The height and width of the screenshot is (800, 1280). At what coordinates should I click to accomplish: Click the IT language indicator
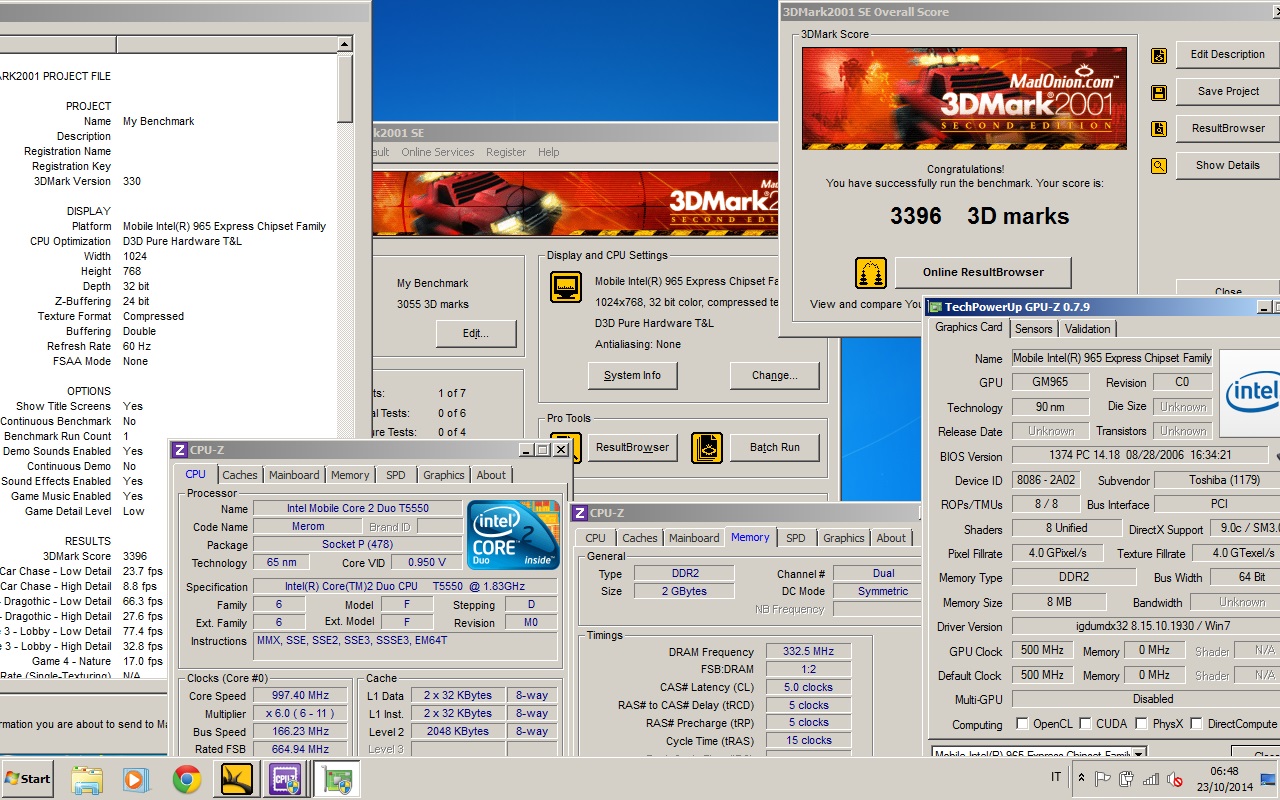click(1056, 778)
